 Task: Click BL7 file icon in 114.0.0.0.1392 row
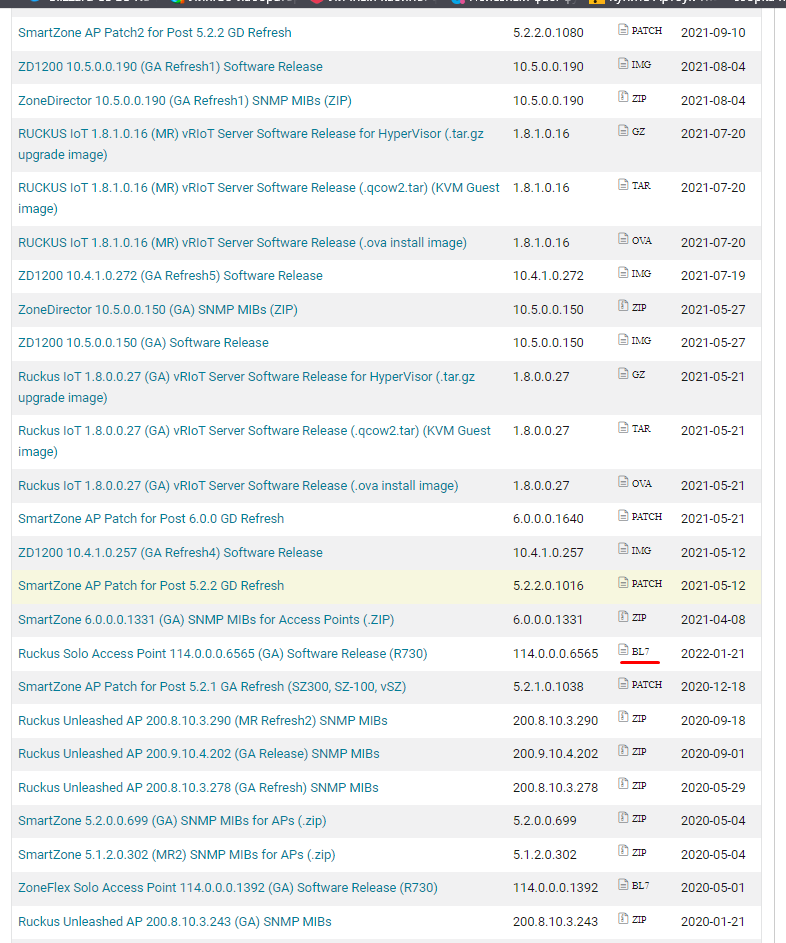tap(623, 885)
